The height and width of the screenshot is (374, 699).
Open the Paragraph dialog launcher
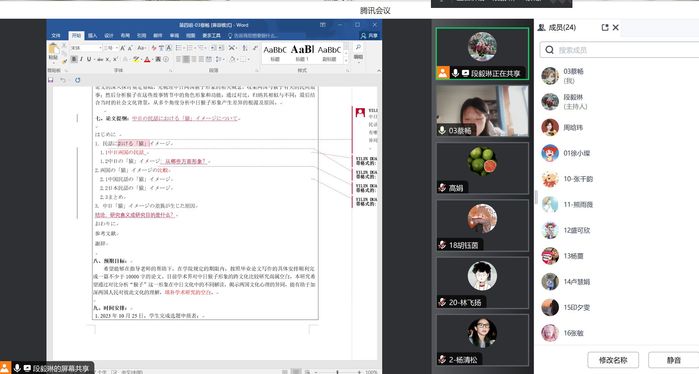click(257, 71)
